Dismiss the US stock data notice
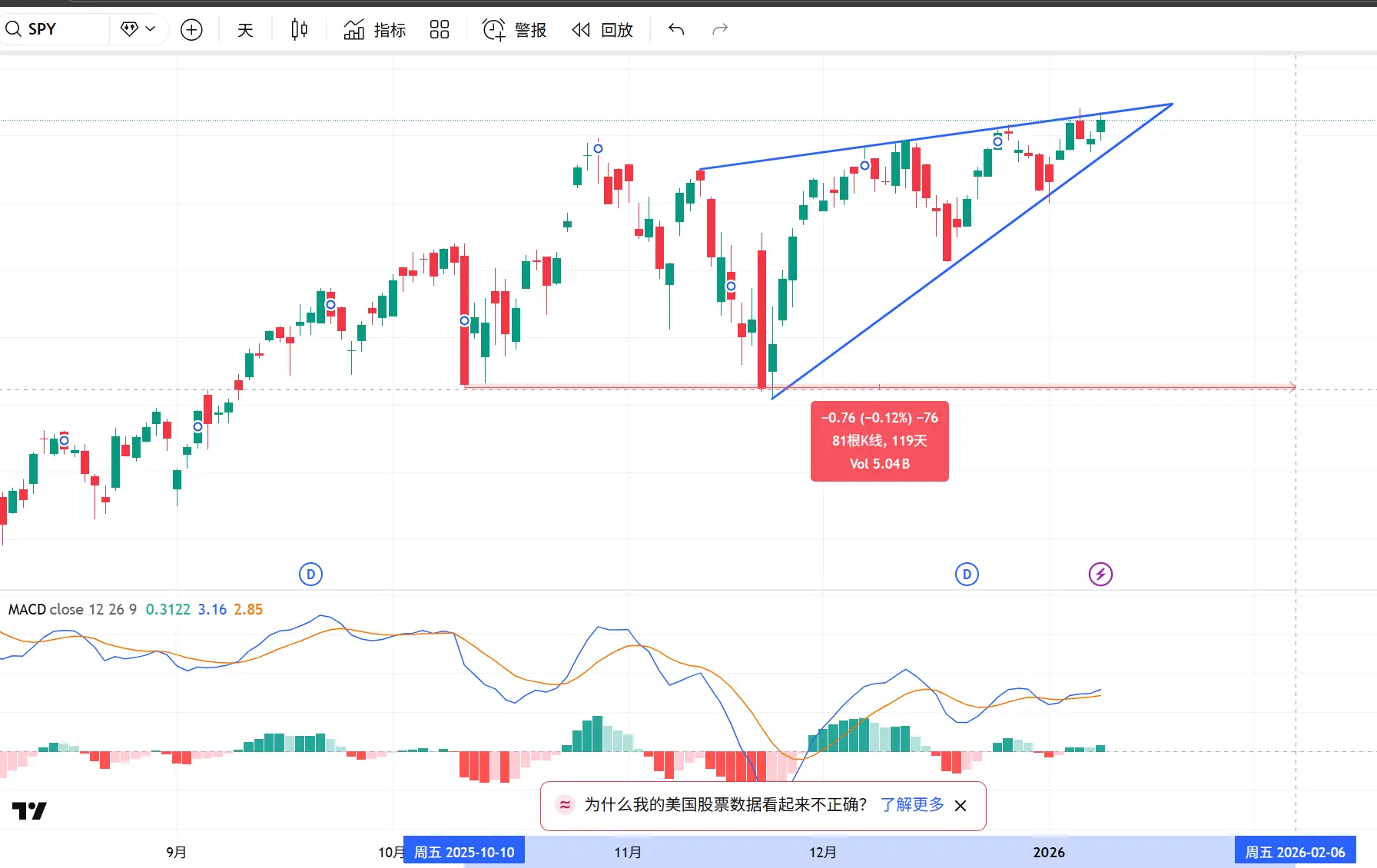Image resolution: width=1377 pixels, height=868 pixels. pyautogui.click(x=961, y=805)
